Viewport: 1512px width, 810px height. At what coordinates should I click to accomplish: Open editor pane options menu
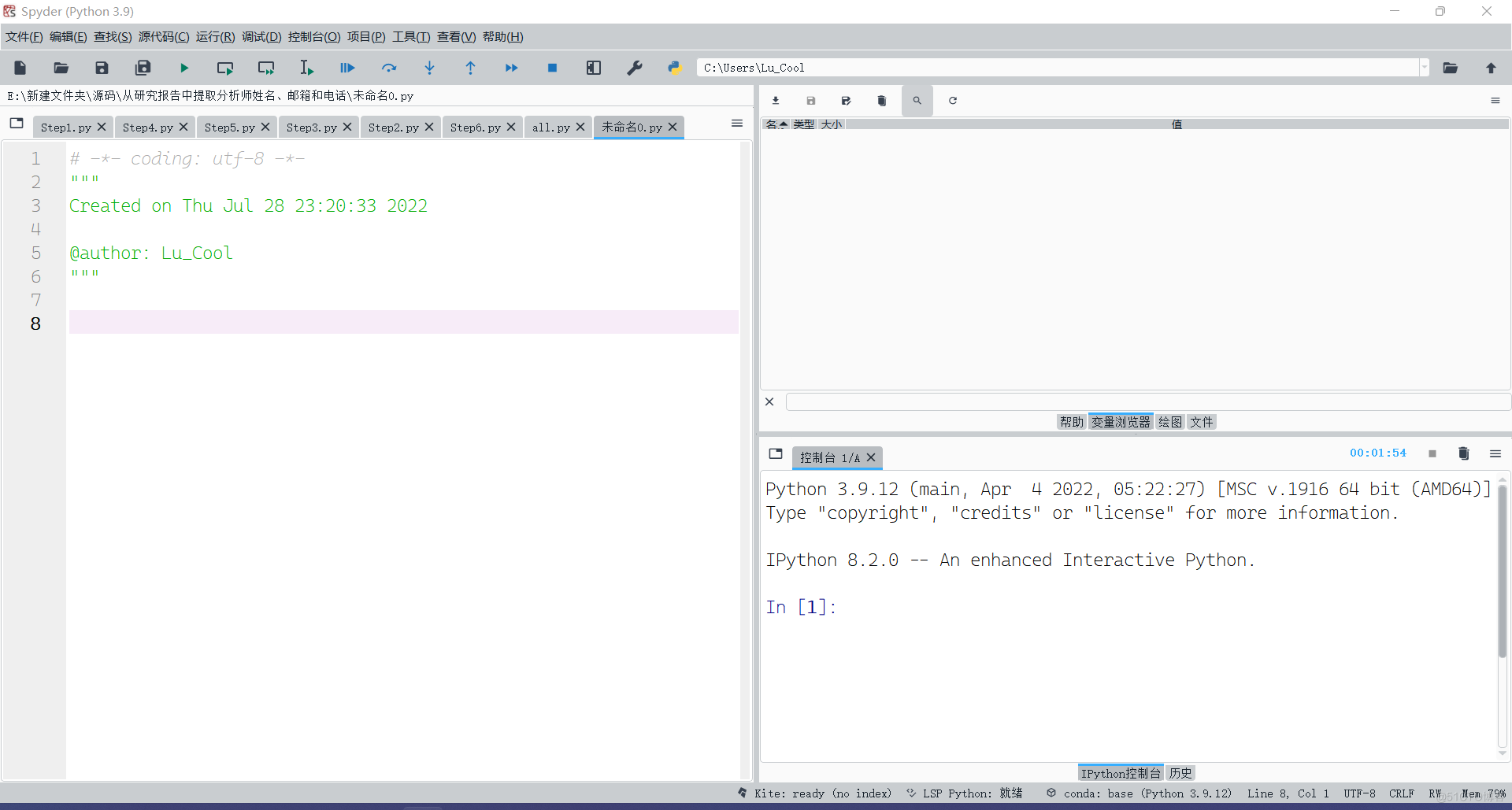pyautogui.click(x=737, y=124)
